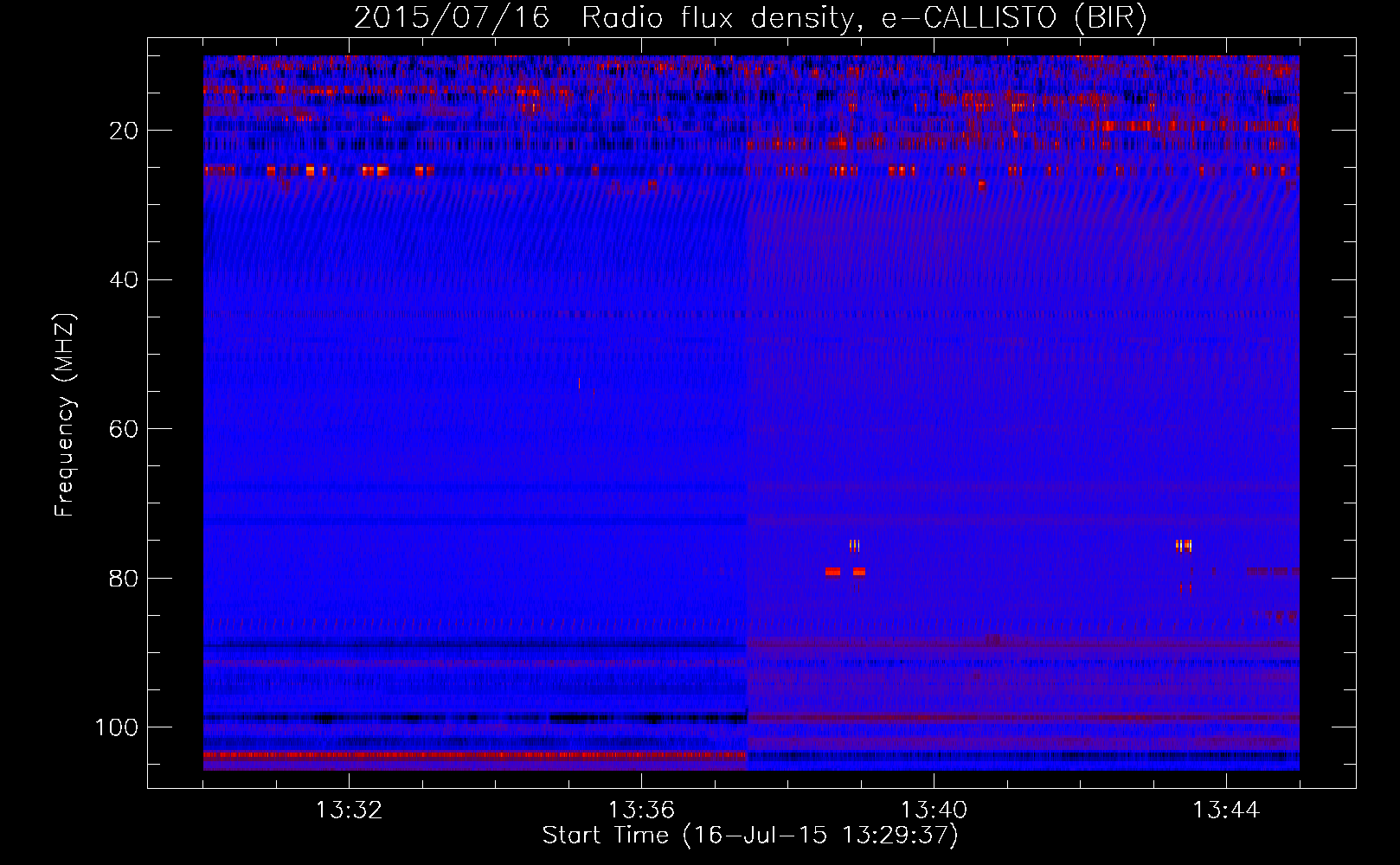Click the 'Start Time' x-axis label
The height and width of the screenshot is (865, 1400).
coord(750,836)
